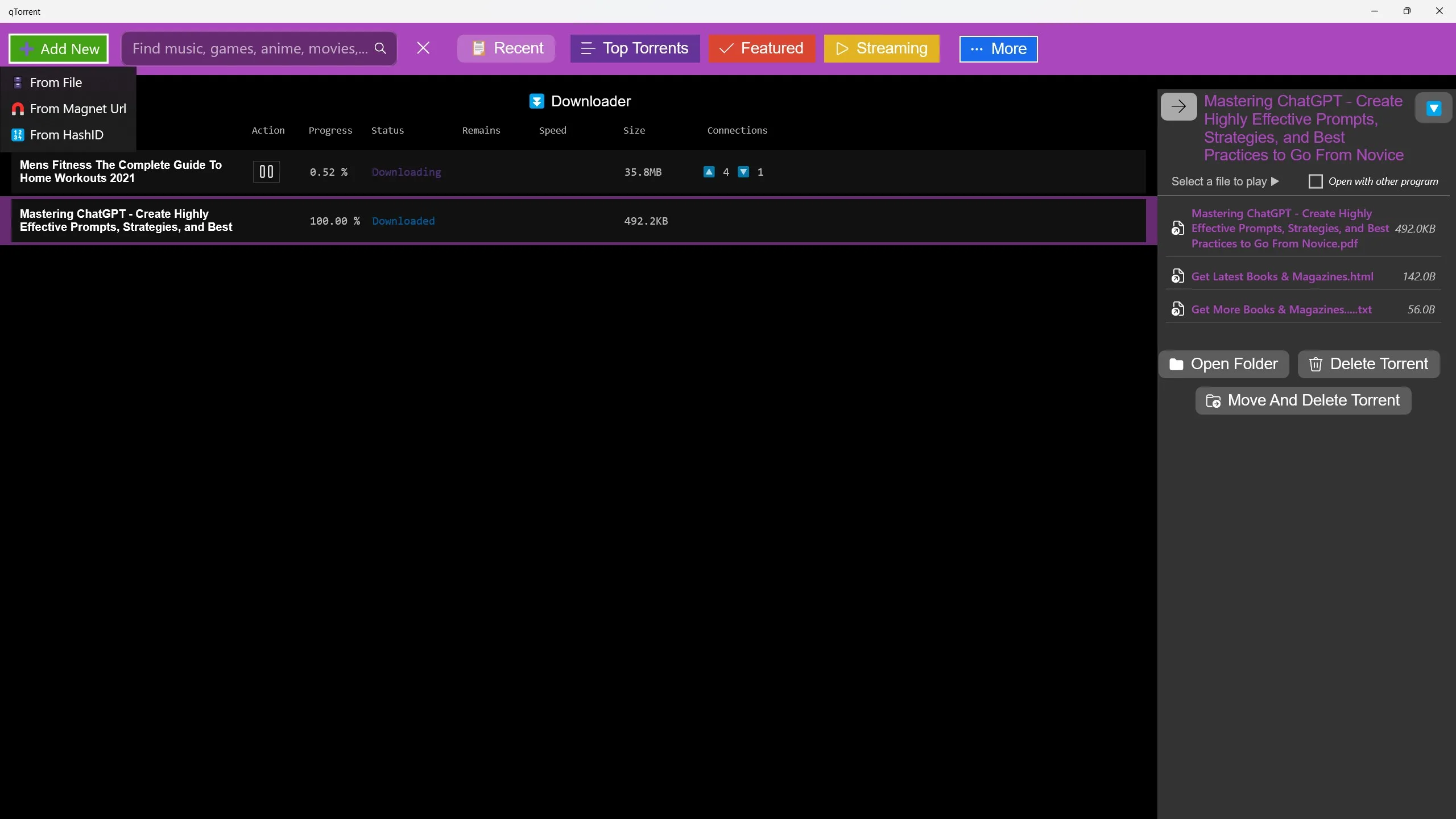This screenshot has height=819, width=1456.
Task: Expand the More menu
Action: tap(998, 49)
